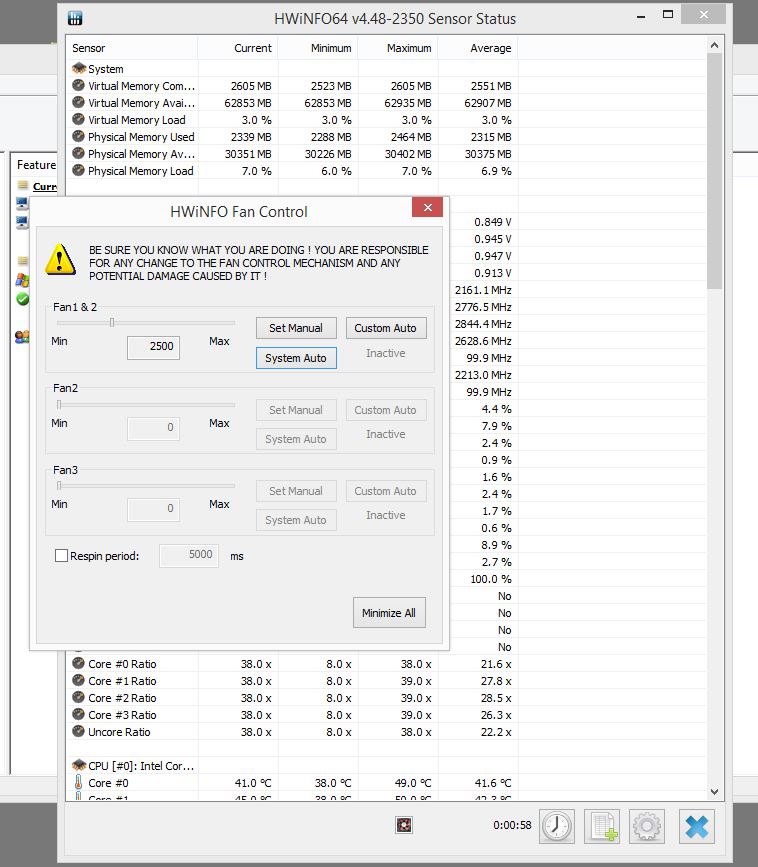Click the Fan3 speed value field
The height and width of the screenshot is (867, 758).
click(154, 509)
